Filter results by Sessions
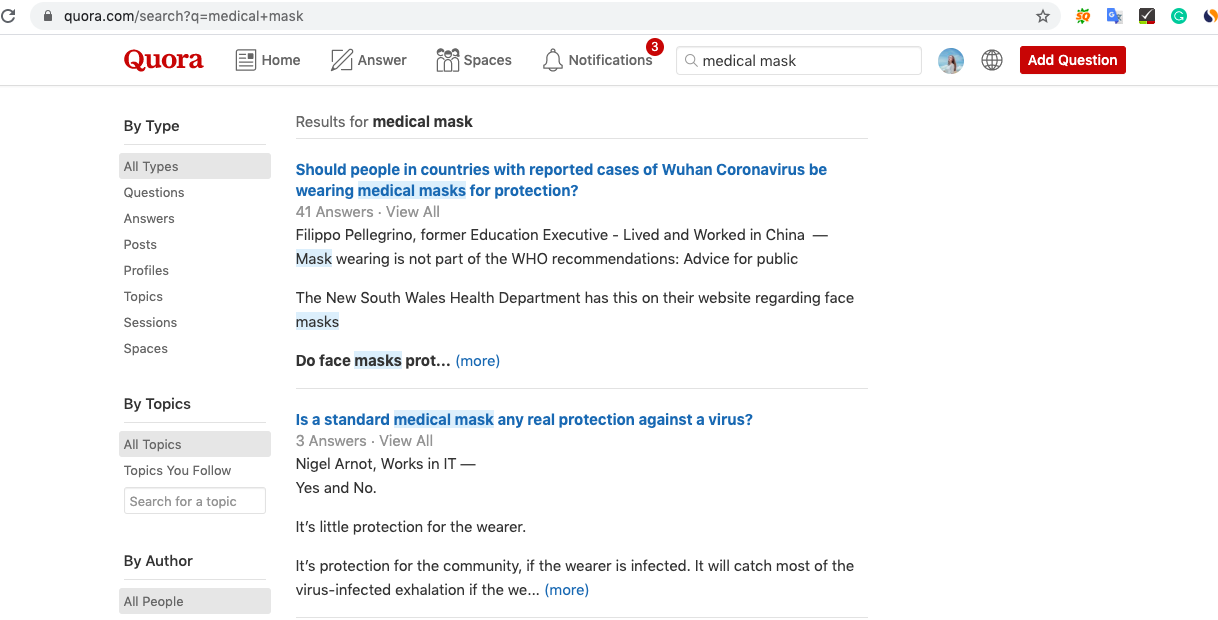This screenshot has height=620, width=1218. point(150,322)
